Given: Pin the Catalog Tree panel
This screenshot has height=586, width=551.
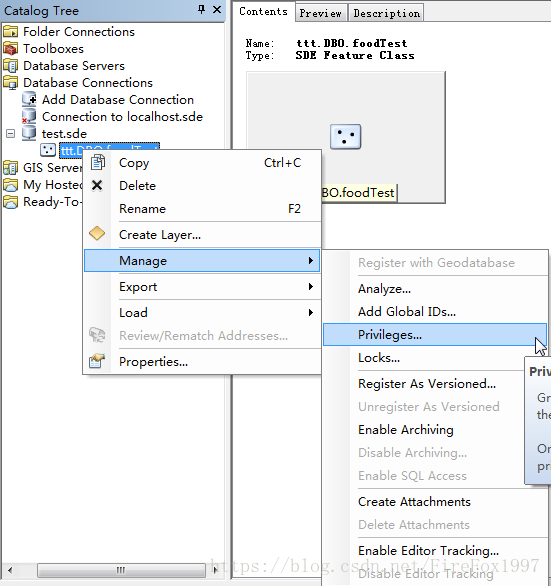Looking at the screenshot, I should pyautogui.click(x=201, y=9).
